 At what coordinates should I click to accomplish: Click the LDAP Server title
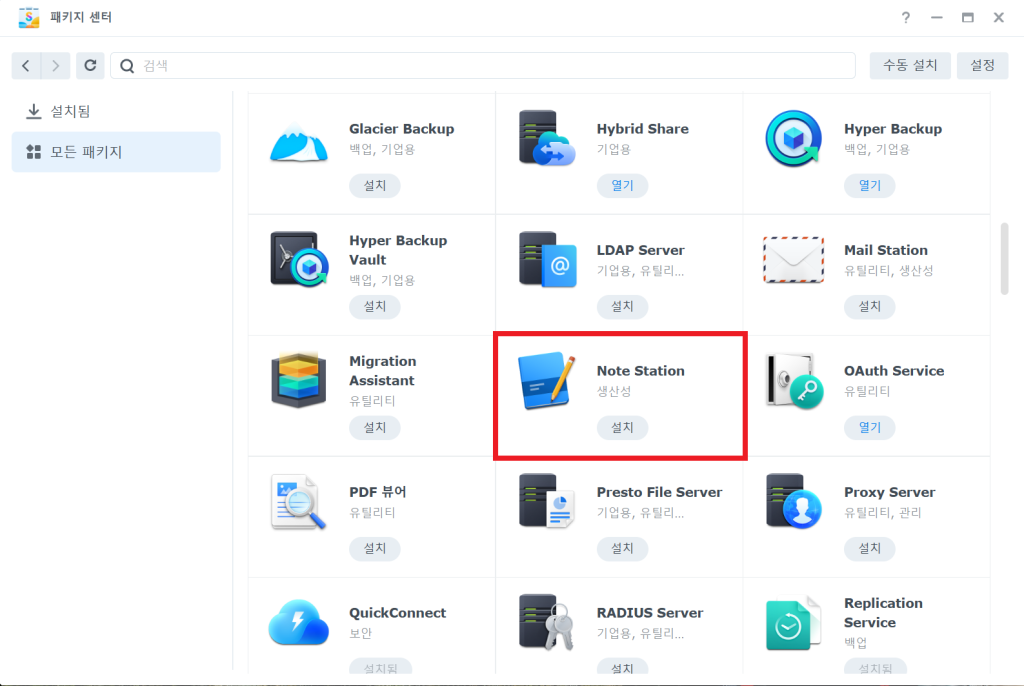point(641,250)
